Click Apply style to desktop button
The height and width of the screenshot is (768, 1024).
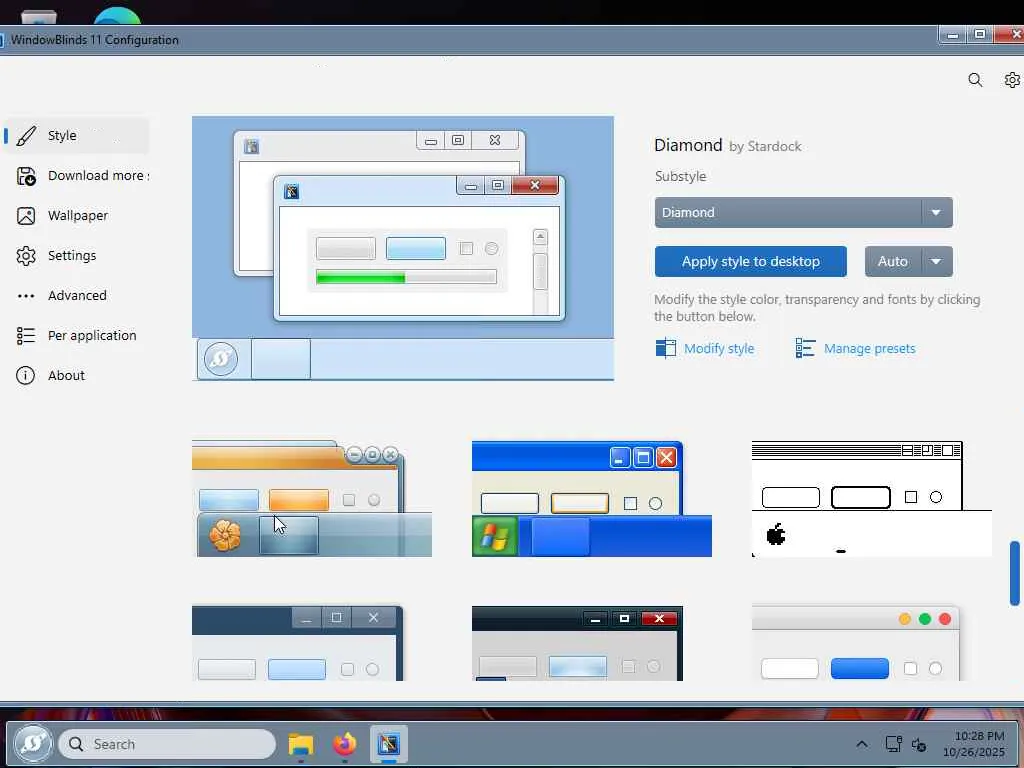[x=750, y=261]
